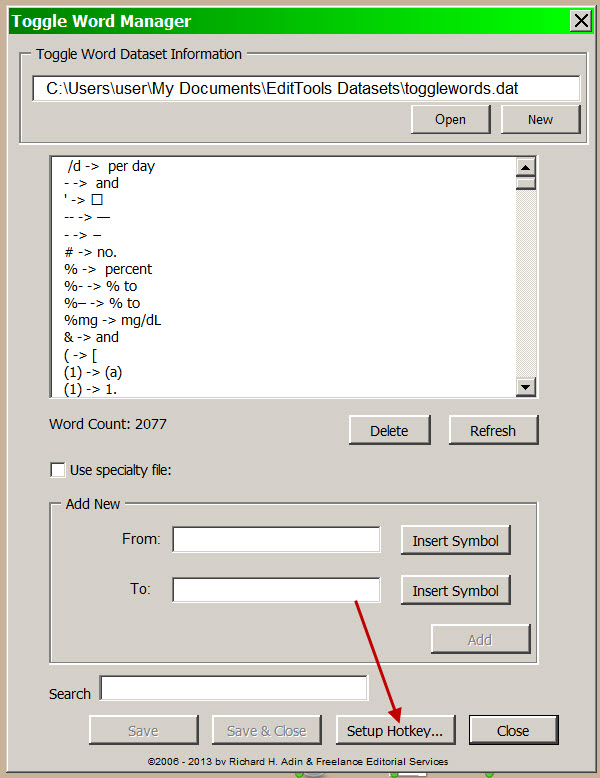
Task: Click into the Search text box
Action: [x=233, y=689]
